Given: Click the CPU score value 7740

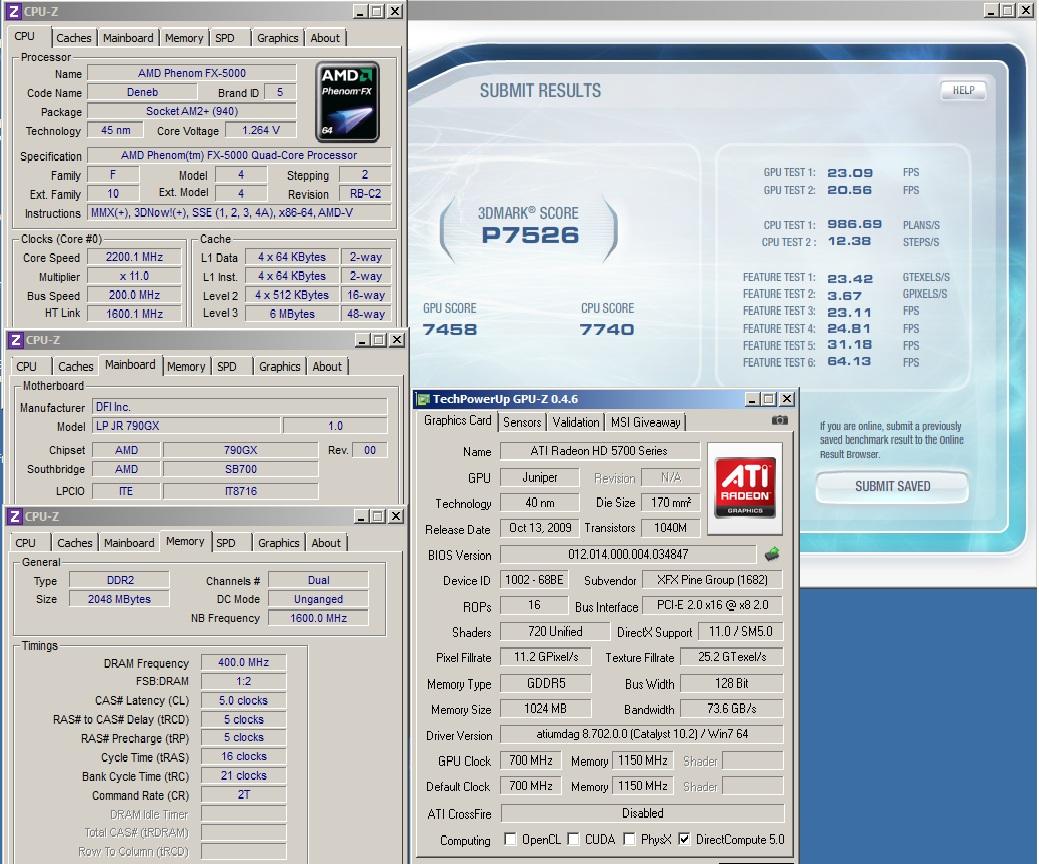Looking at the screenshot, I should pyautogui.click(x=606, y=329).
